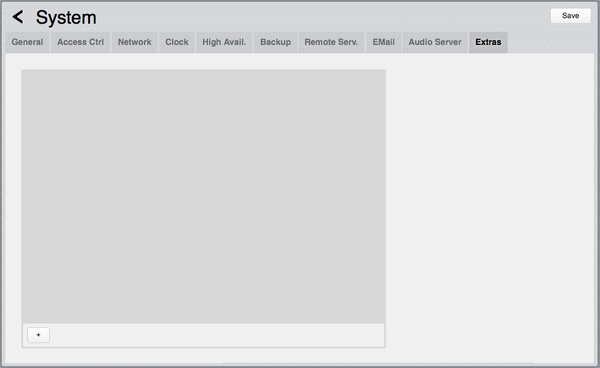Add a new extras entry with plus button
The height and width of the screenshot is (368, 600).
pyautogui.click(x=38, y=335)
